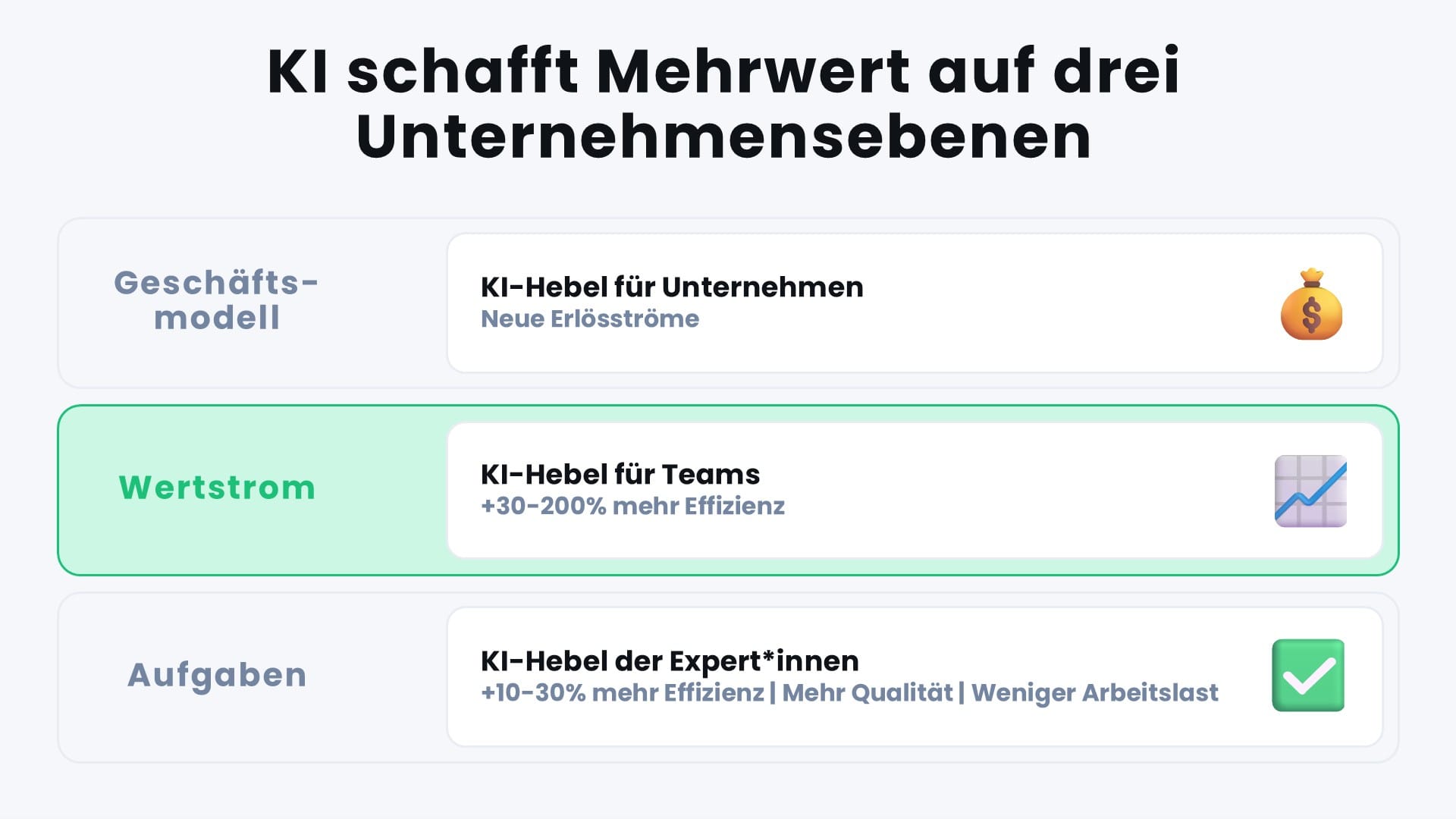Click the money bag icon
The height and width of the screenshot is (819, 1456).
(x=1311, y=304)
